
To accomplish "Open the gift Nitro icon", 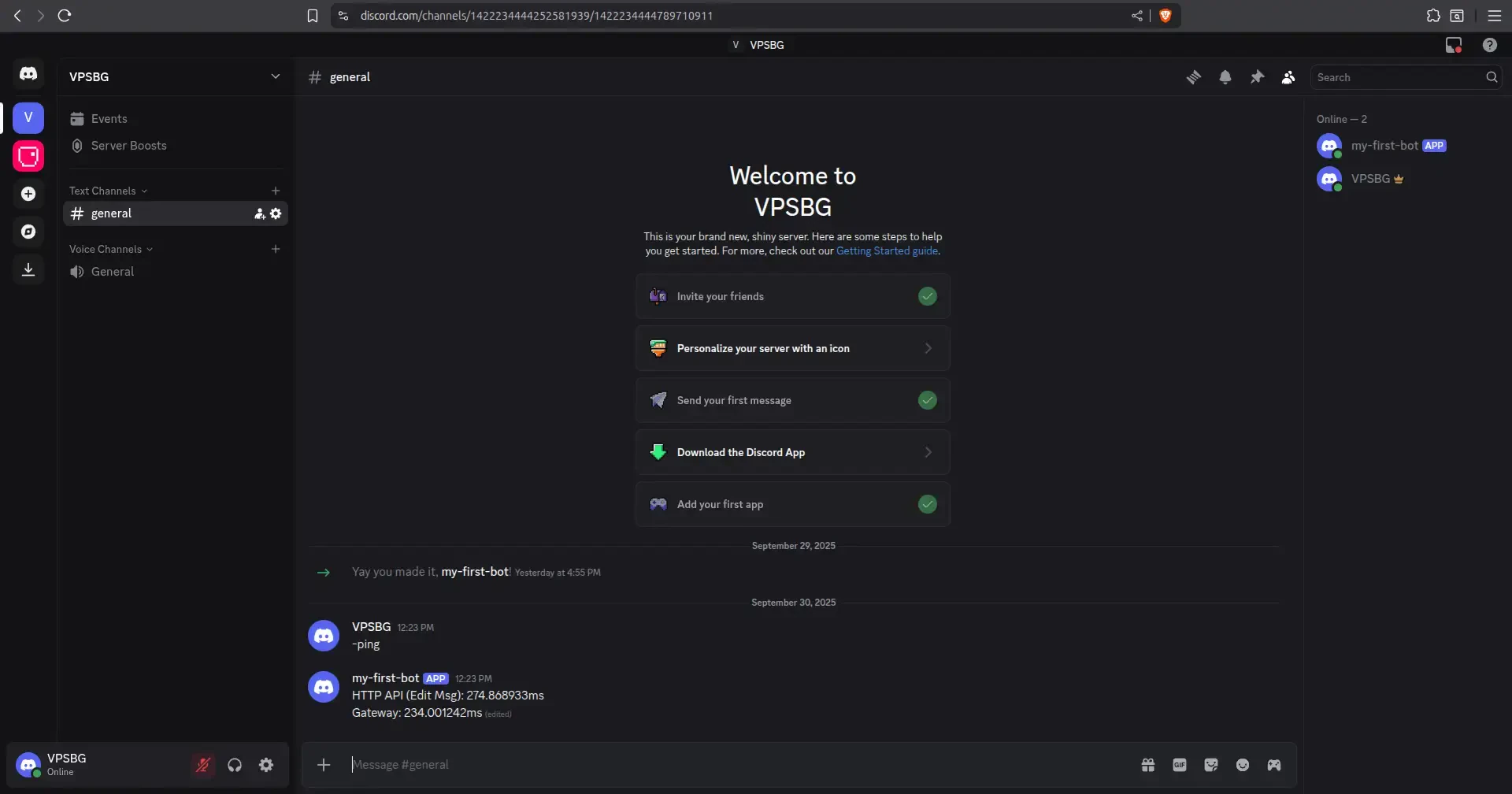I will click(1148, 765).
